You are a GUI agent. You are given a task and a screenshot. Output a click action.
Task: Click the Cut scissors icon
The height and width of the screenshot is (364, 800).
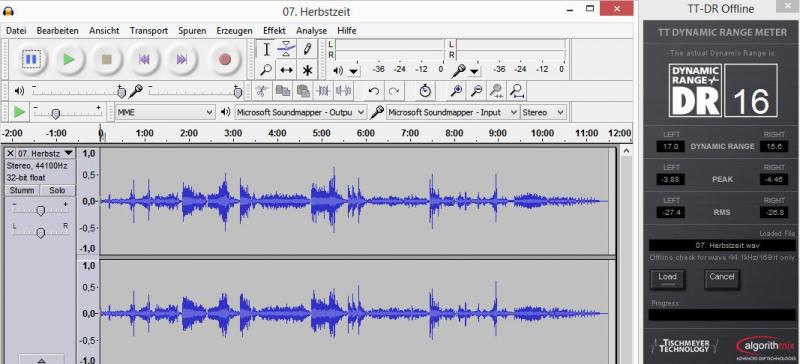[x=261, y=91]
